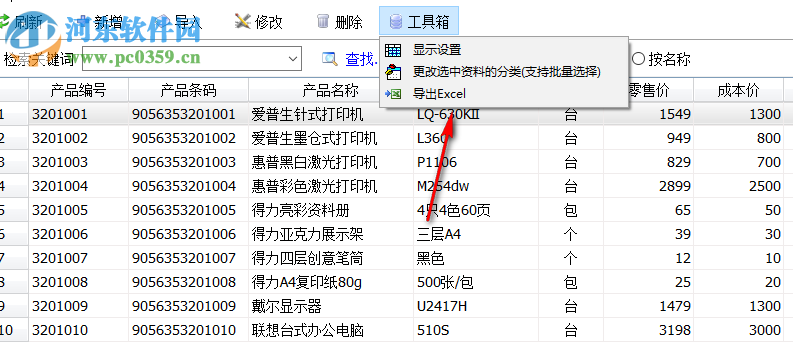Click product number 3201005
This screenshot has height=361, width=793.
78,210
